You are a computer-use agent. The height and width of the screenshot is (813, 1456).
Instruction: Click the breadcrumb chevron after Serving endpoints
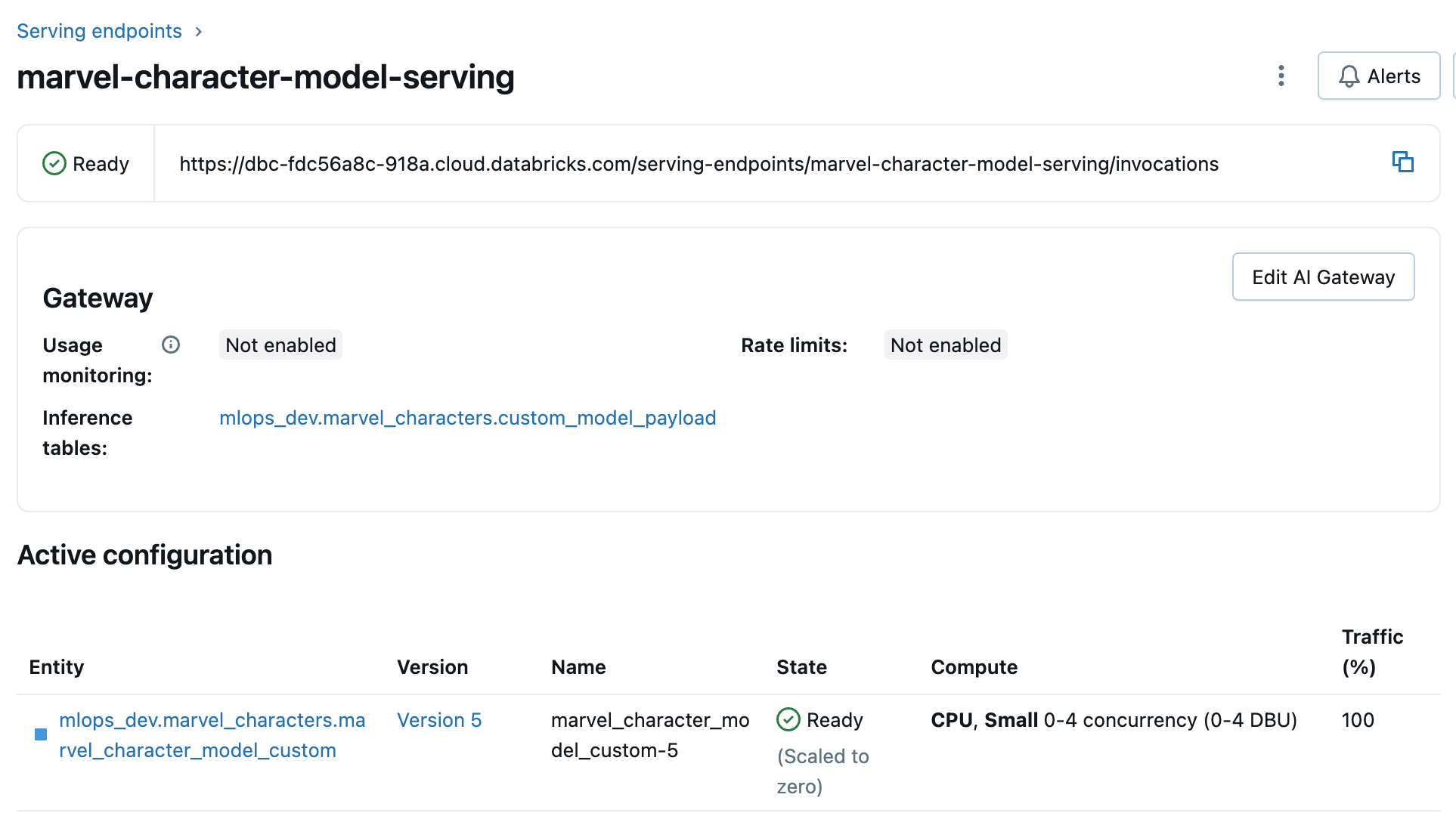pos(199,32)
